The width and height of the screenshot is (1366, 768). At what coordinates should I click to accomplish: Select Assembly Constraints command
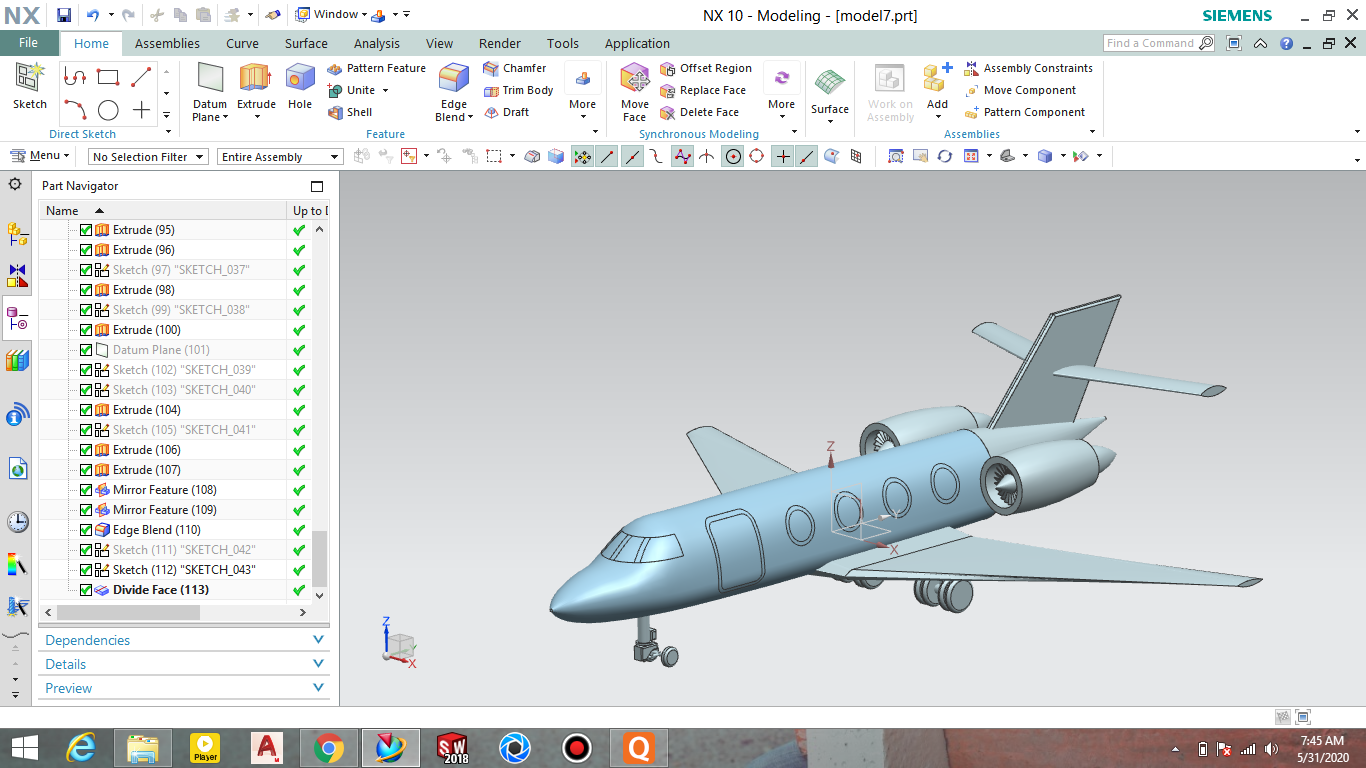click(x=1028, y=68)
